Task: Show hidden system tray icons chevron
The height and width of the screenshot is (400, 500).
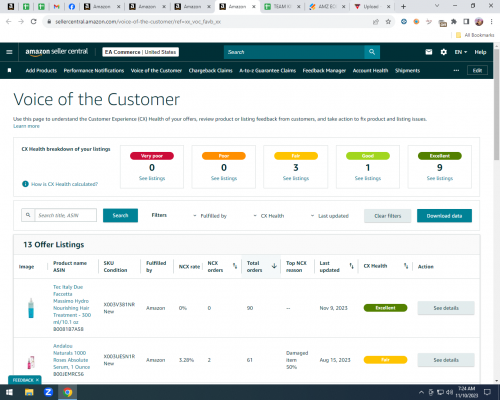Action: point(421,392)
